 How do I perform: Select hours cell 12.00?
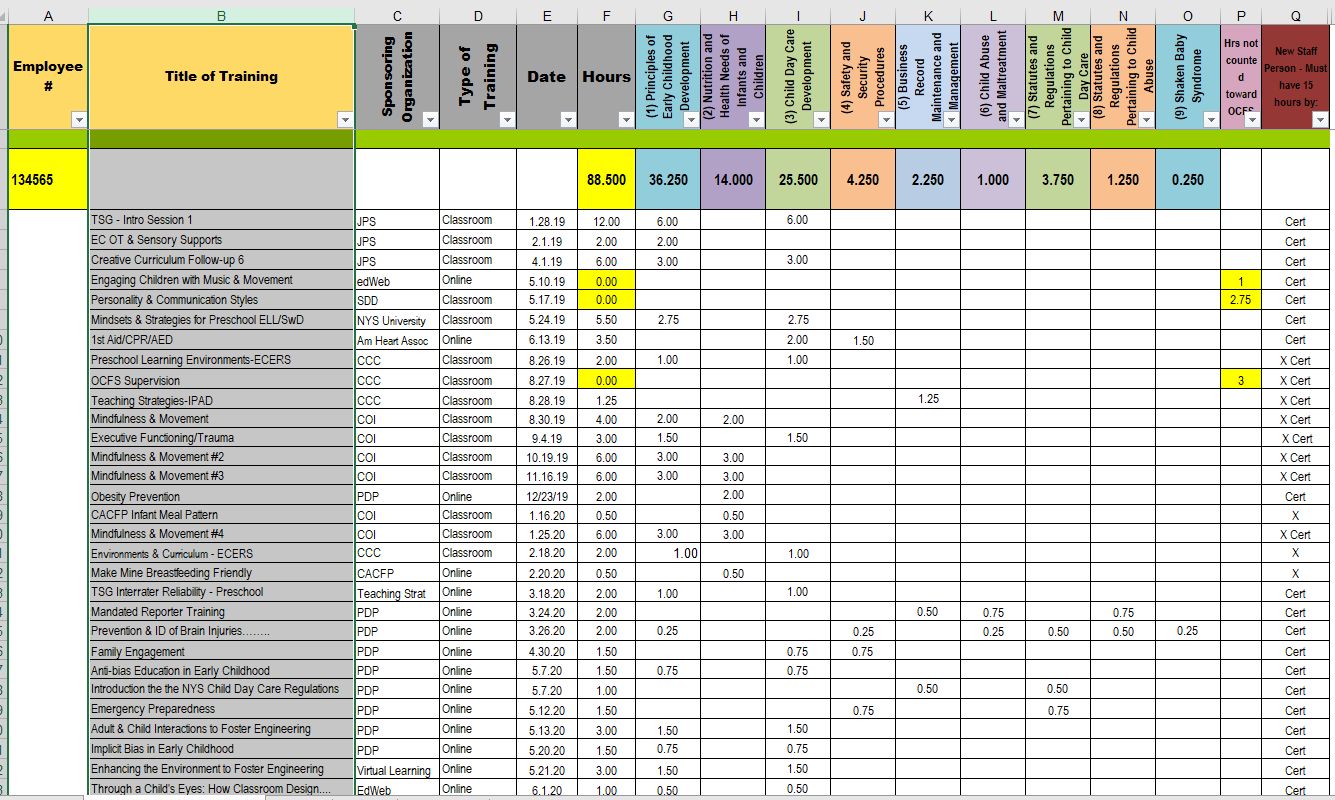coord(606,220)
